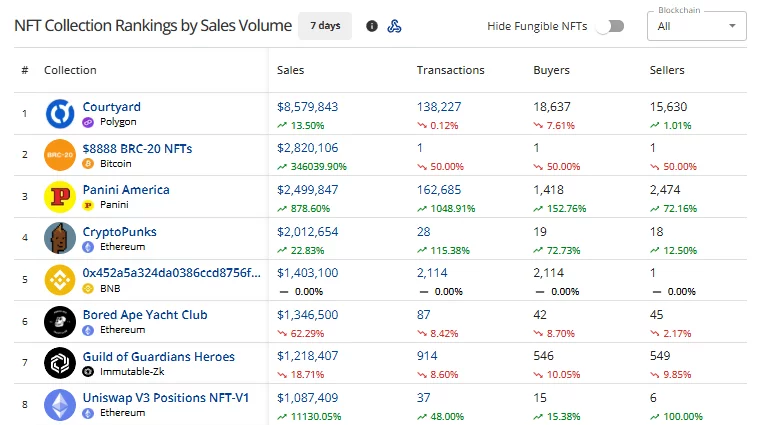Click the BNB chain icon under 0x452a5a
Screen dimensions: 770x425
click(88, 288)
